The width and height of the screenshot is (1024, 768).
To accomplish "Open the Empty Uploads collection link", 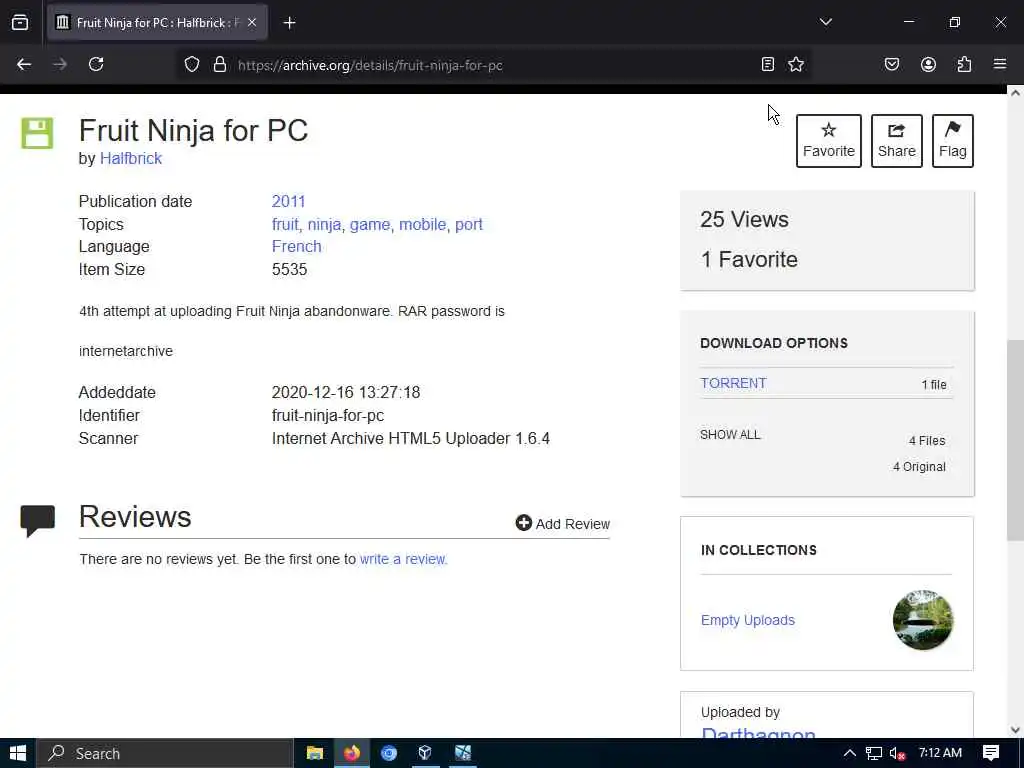I will pos(748,620).
